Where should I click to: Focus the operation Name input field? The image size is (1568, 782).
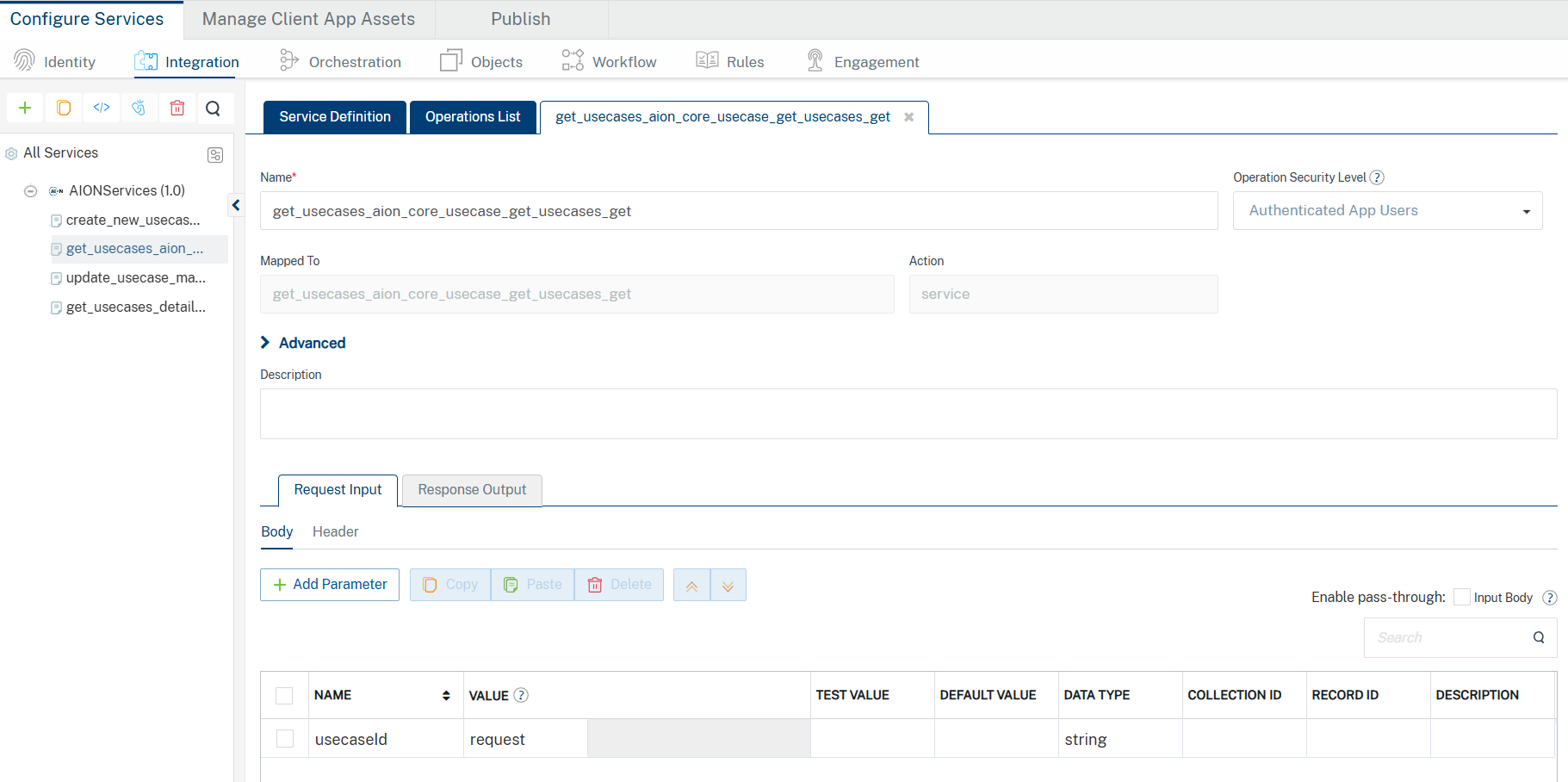click(x=739, y=211)
